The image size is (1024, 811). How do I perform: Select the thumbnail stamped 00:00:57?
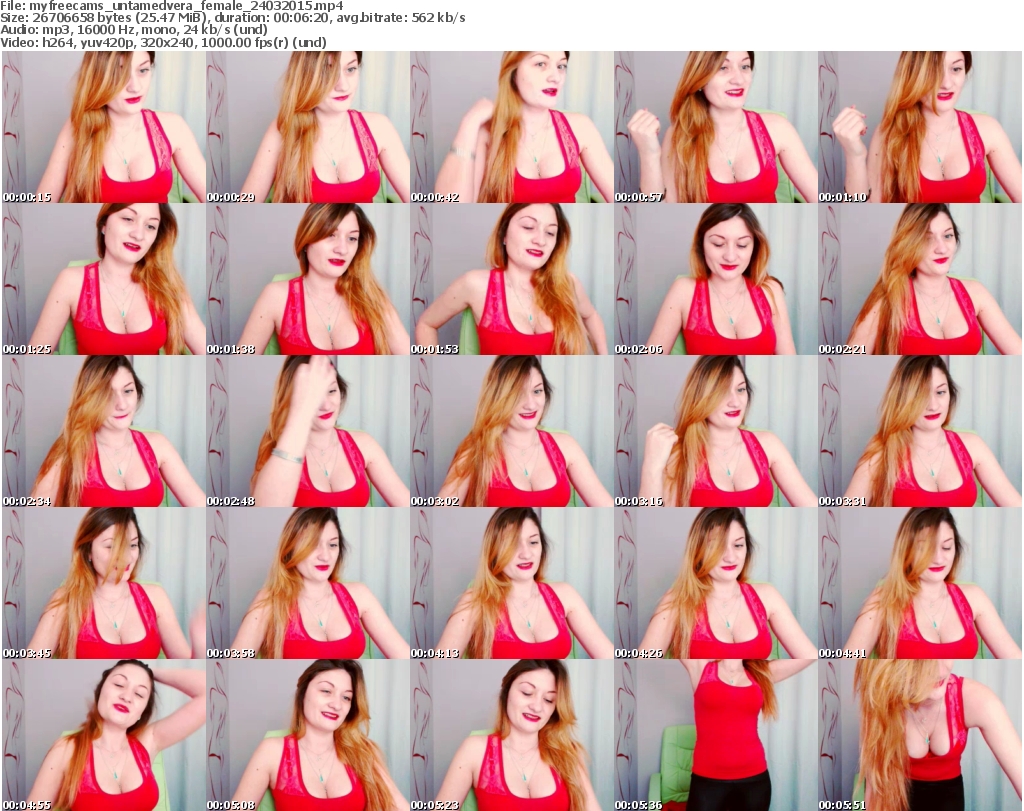click(716, 127)
